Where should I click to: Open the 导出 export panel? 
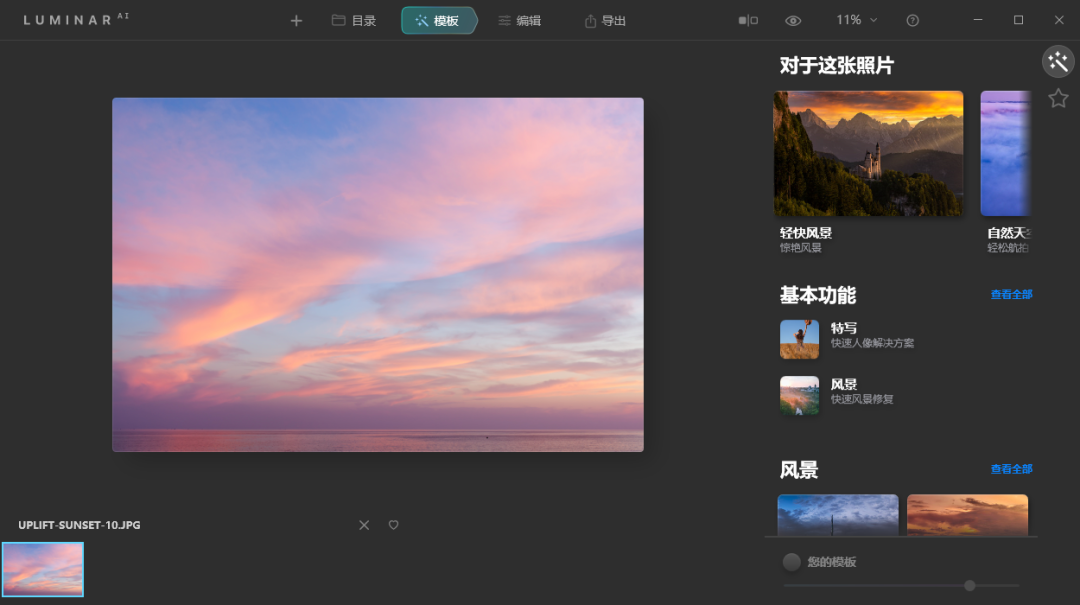tap(604, 19)
